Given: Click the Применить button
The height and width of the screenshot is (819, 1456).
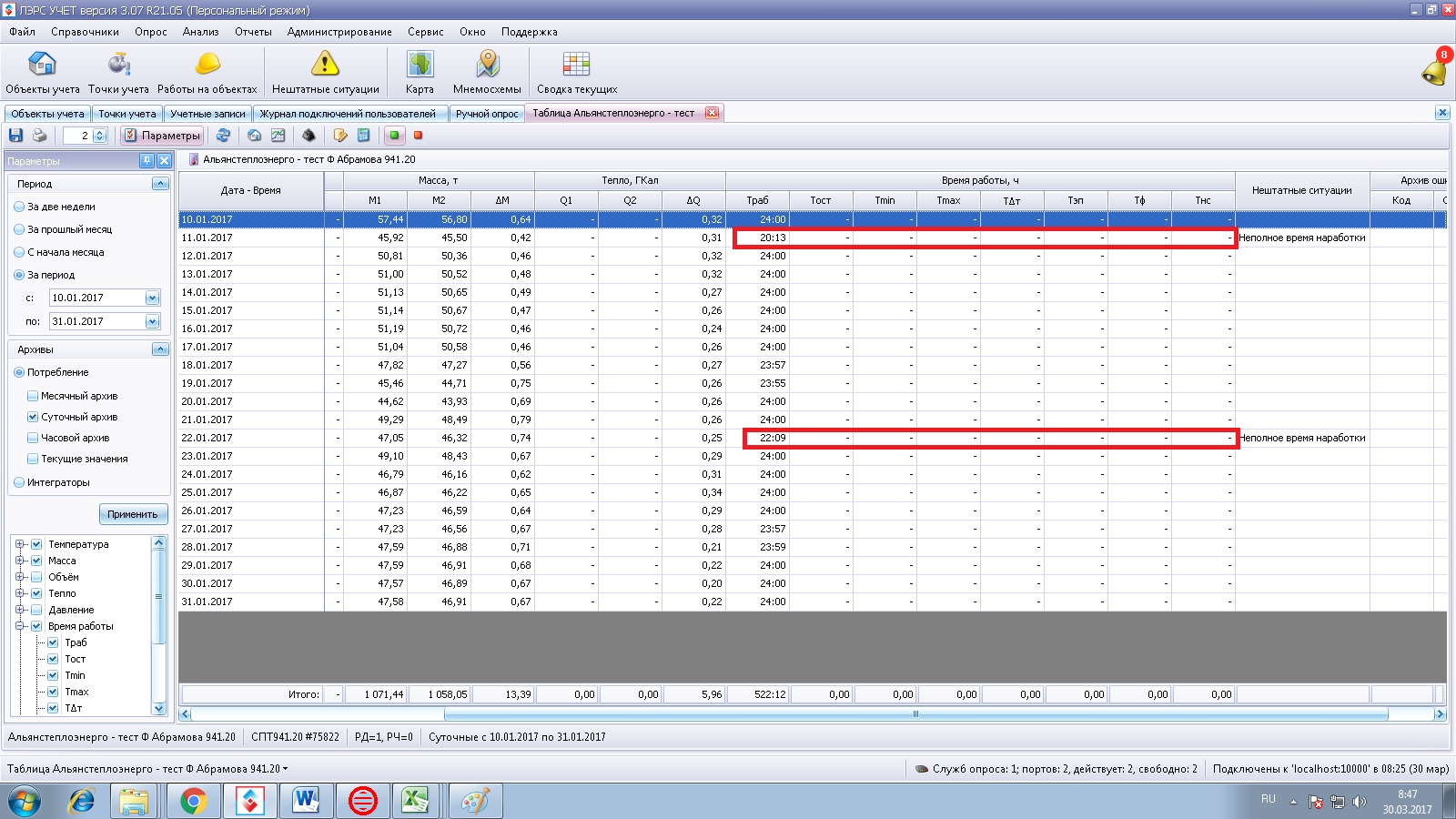Looking at the screenshot, I should tap(133, 514).
